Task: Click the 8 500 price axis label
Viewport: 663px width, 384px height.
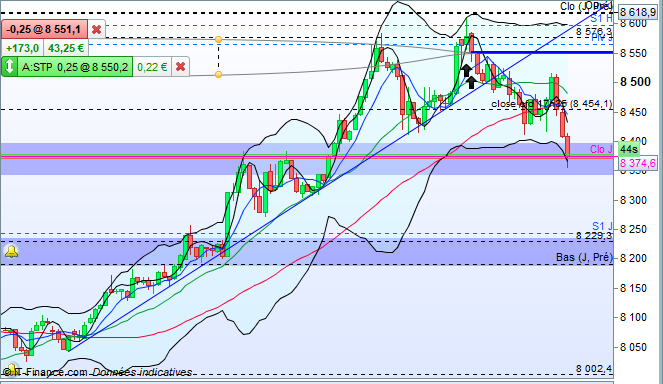Action: tap(635, 82)
